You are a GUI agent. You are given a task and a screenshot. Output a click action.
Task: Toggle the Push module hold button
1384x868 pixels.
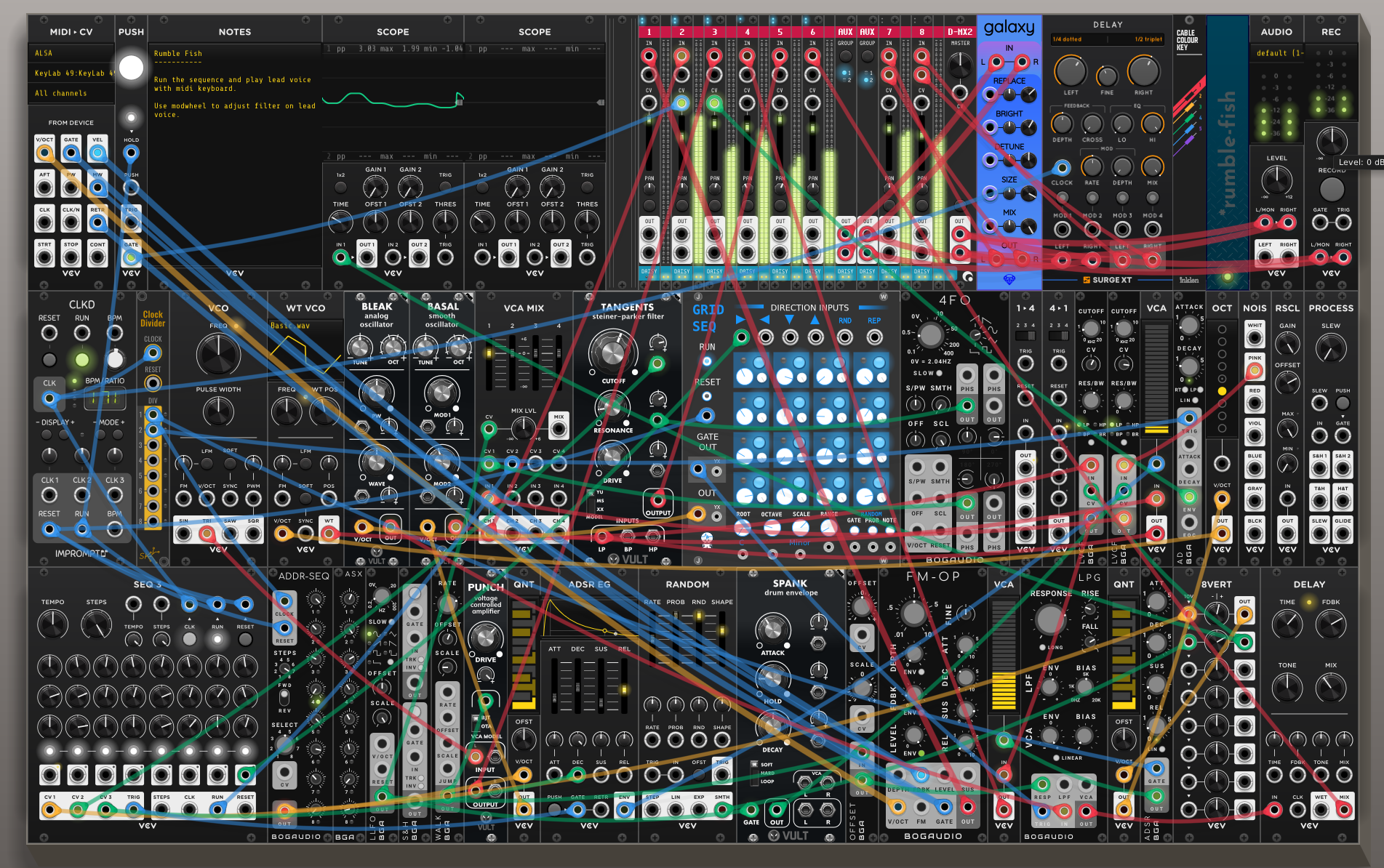click(131, 117)
